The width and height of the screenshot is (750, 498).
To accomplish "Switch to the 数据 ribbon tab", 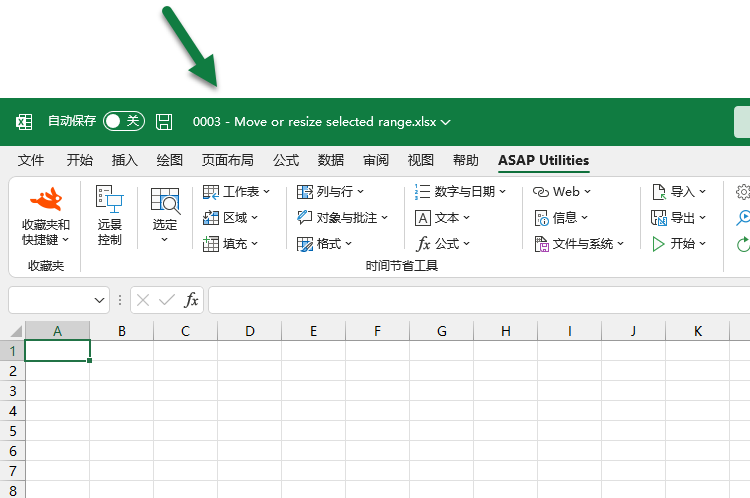I will 331,160.
